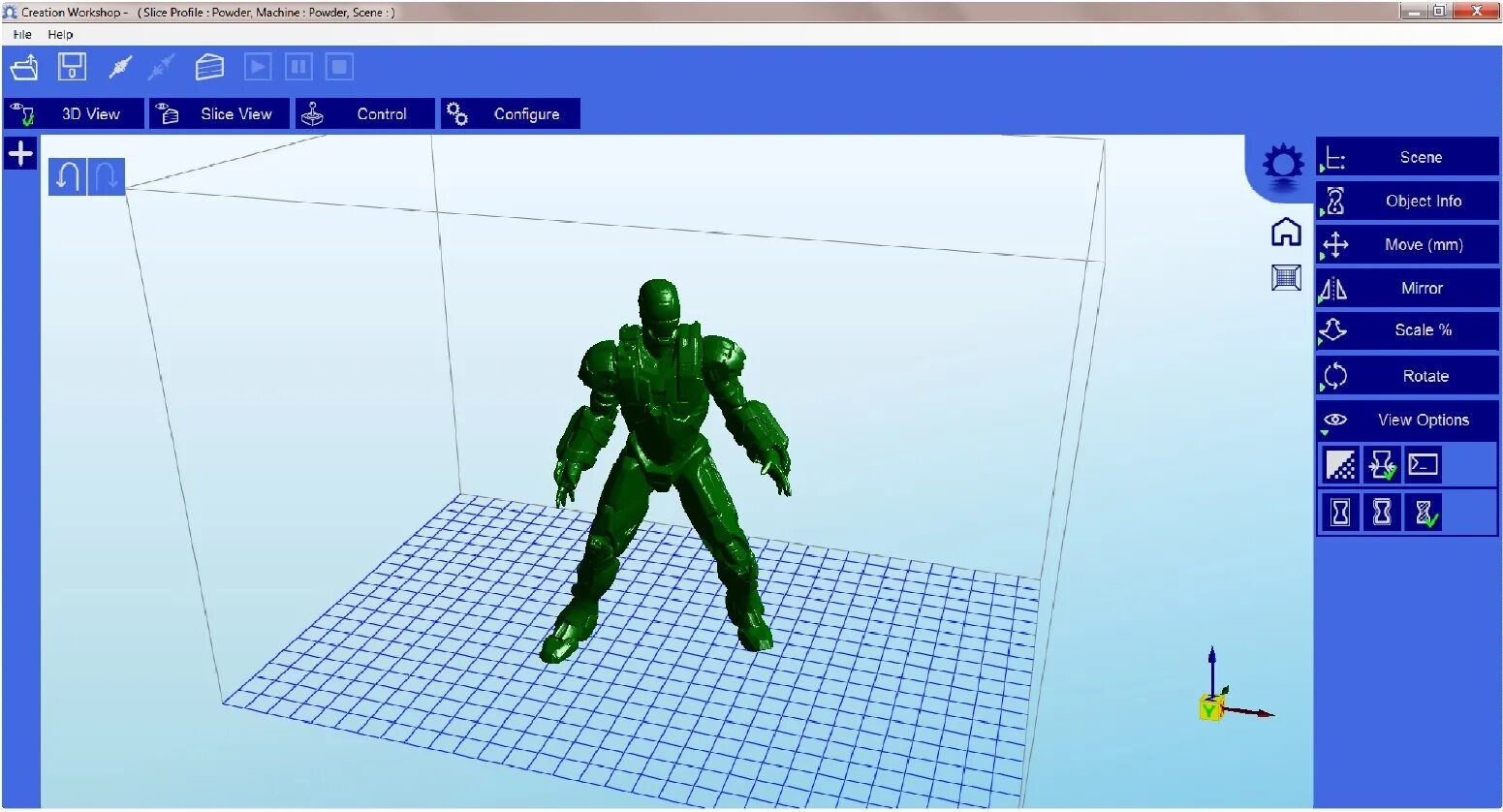Viewport: 1503px width, 812px height.
Task: Switch to the 3D View tab
Action: (74, 113)
